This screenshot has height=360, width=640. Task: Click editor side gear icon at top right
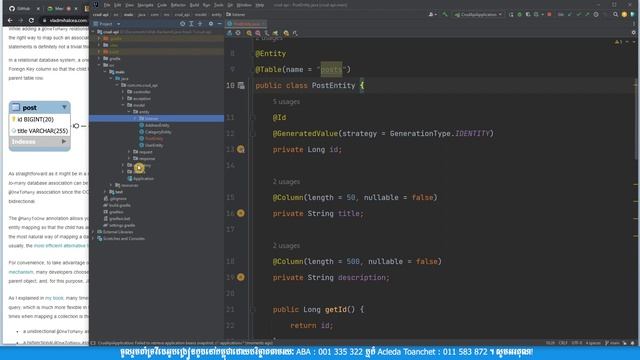(x=633, y=33)
